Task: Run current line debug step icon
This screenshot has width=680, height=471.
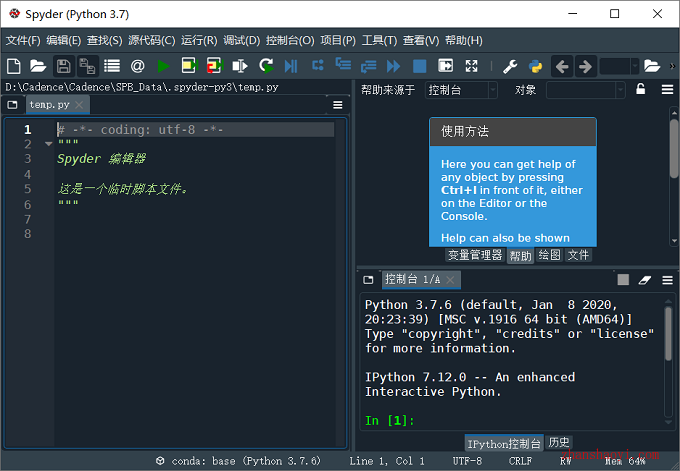Action: [x=317, y=66]
